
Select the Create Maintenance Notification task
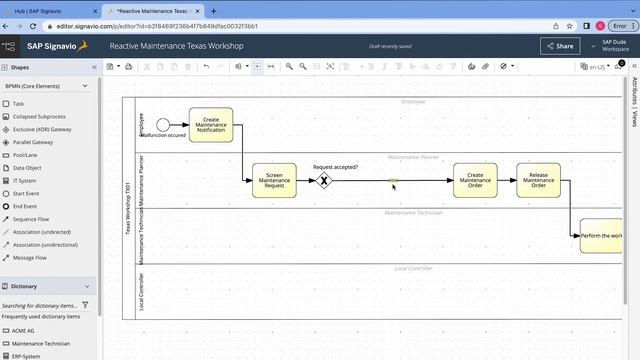click(211, 125)
